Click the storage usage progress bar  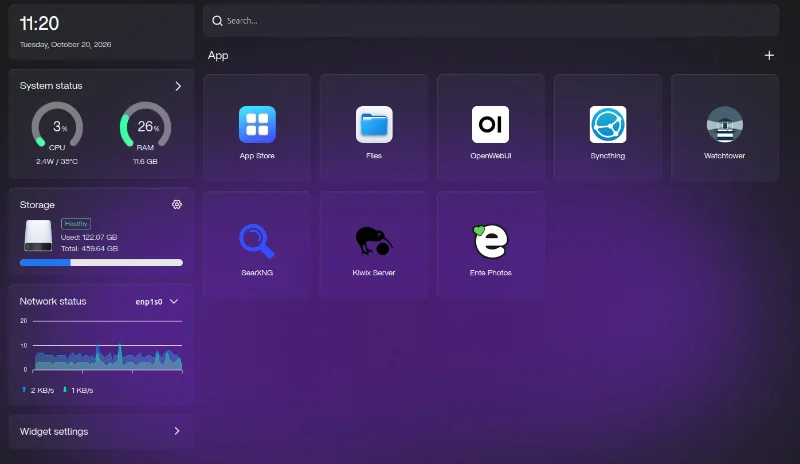click(x=101, y=262)
